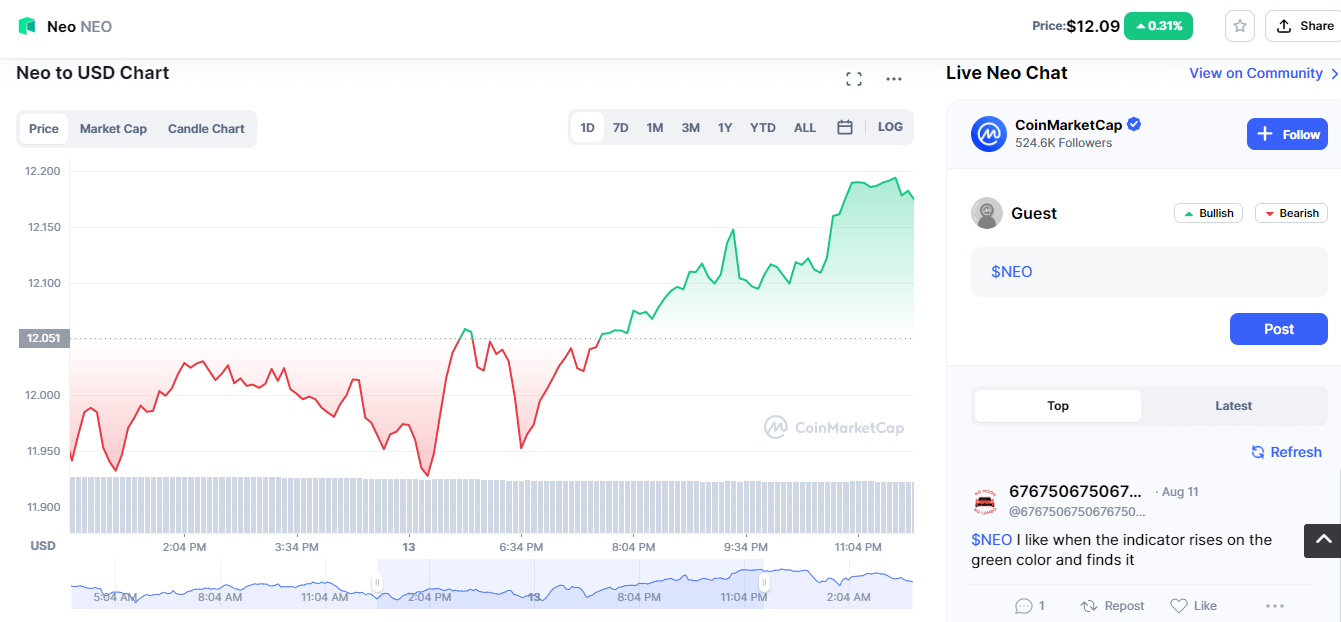This screenshot has height=622, width=1341.
Task: Switch to the Candle Chart tab
Action: (x=206, y=129)
